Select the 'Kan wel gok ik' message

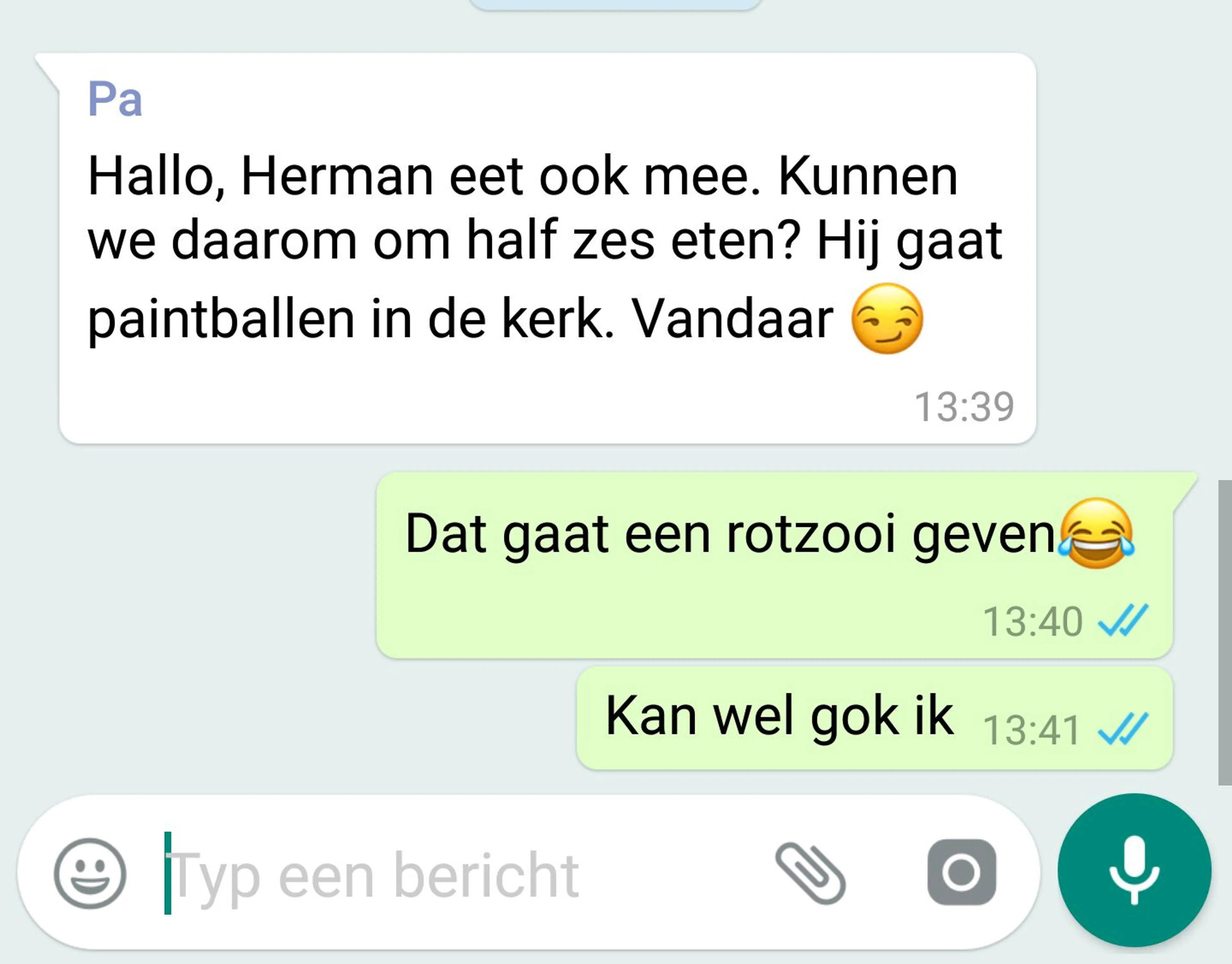[x=875, y=718]
